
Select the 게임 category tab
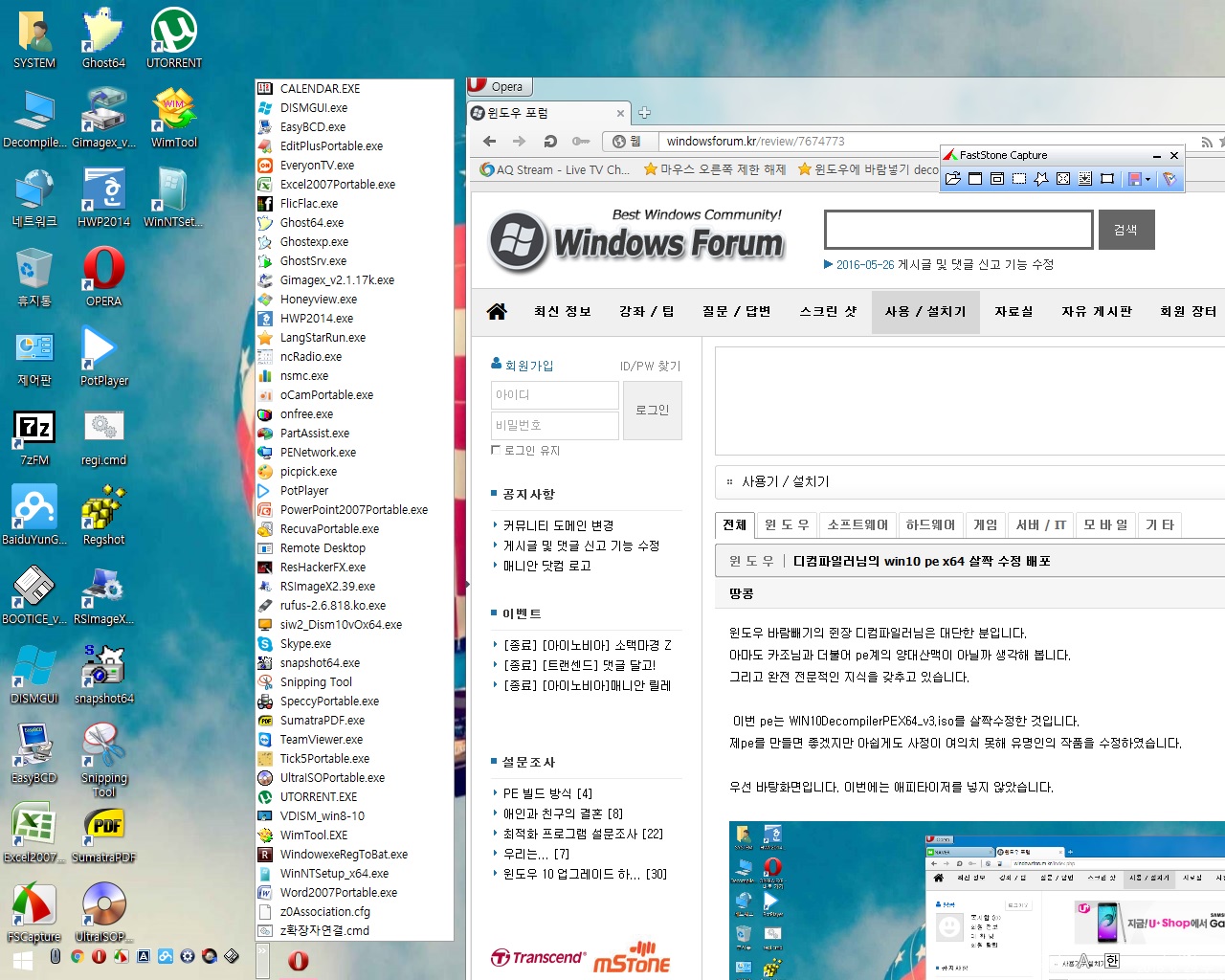(986, 524)
